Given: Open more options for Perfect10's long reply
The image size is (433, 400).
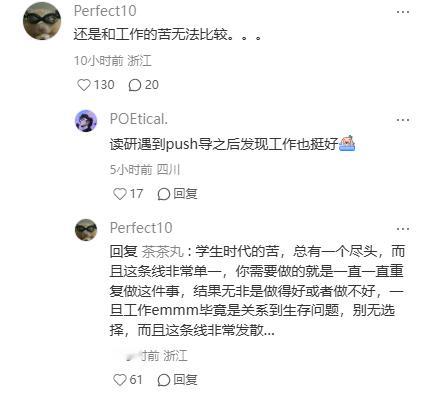Looking at the screenshot, I should pyautogui.click(x=403, y=229).
